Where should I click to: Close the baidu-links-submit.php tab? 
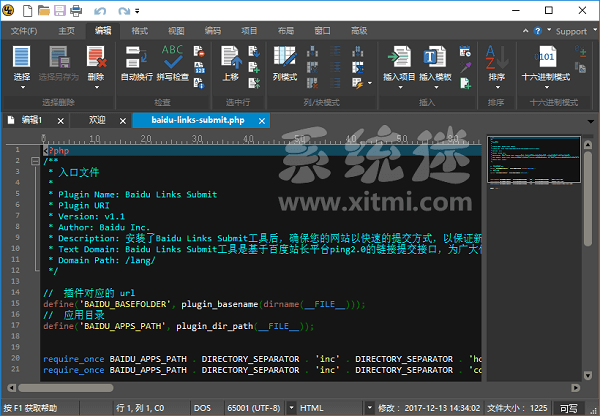point(262,121)
